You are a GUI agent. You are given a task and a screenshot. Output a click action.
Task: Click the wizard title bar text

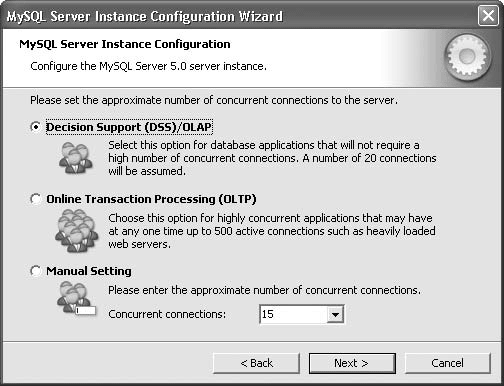click(145, 16)
